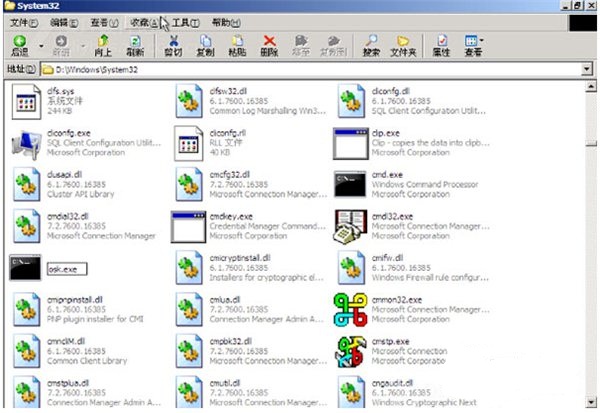Select the cmstp.exe file entry
The image size is (600, 413).
click(391, 351)
